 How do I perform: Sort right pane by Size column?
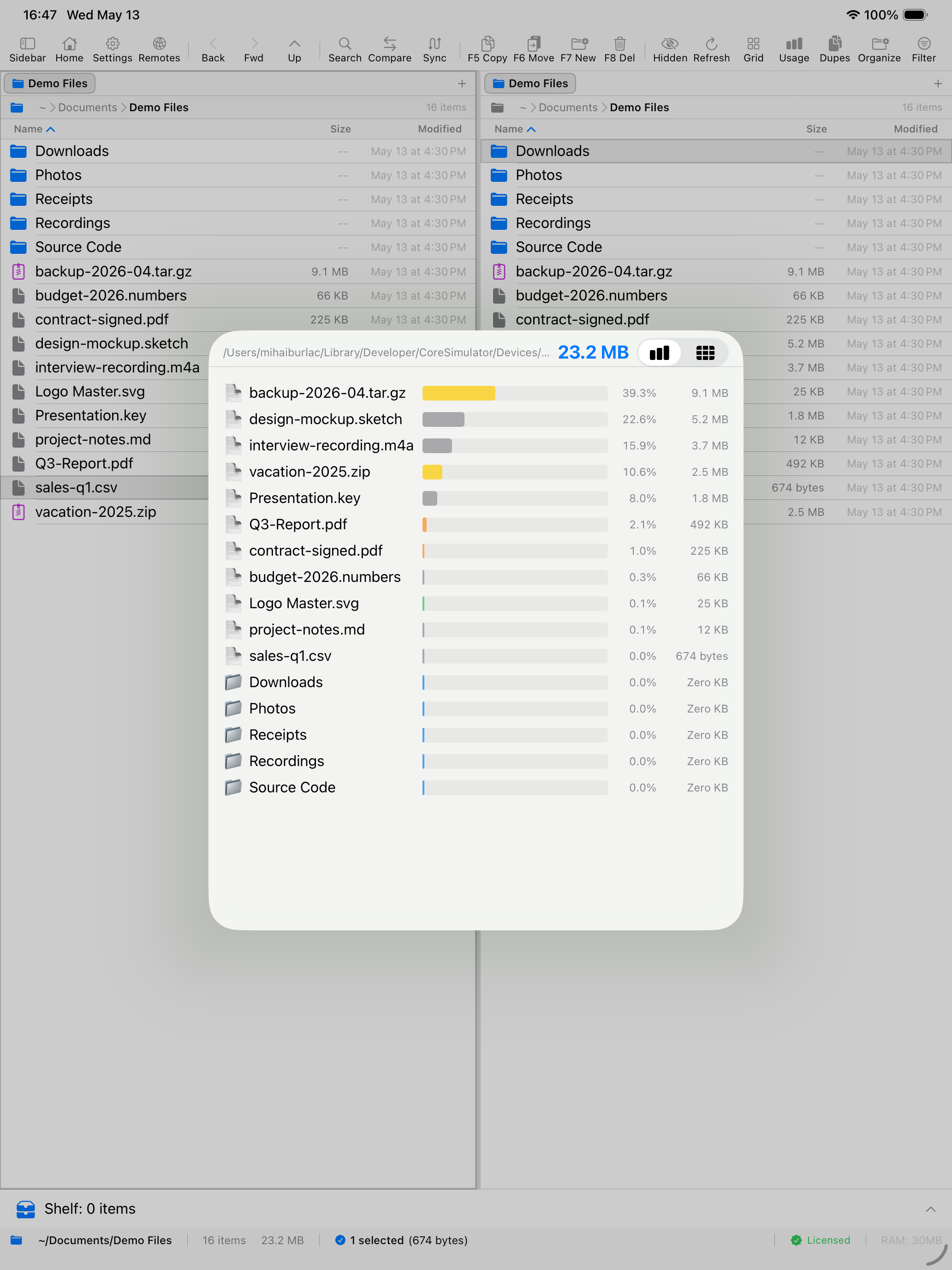[816, 129]
